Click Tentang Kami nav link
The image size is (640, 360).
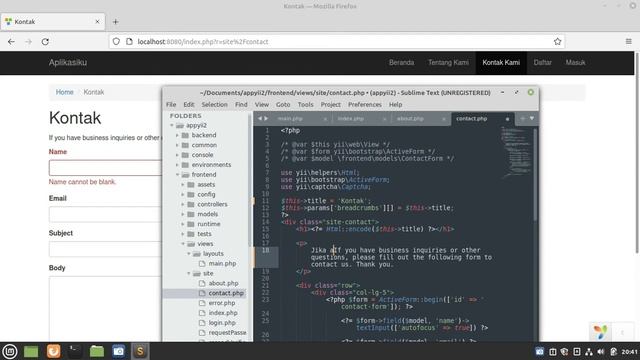[x=448, y=62]
